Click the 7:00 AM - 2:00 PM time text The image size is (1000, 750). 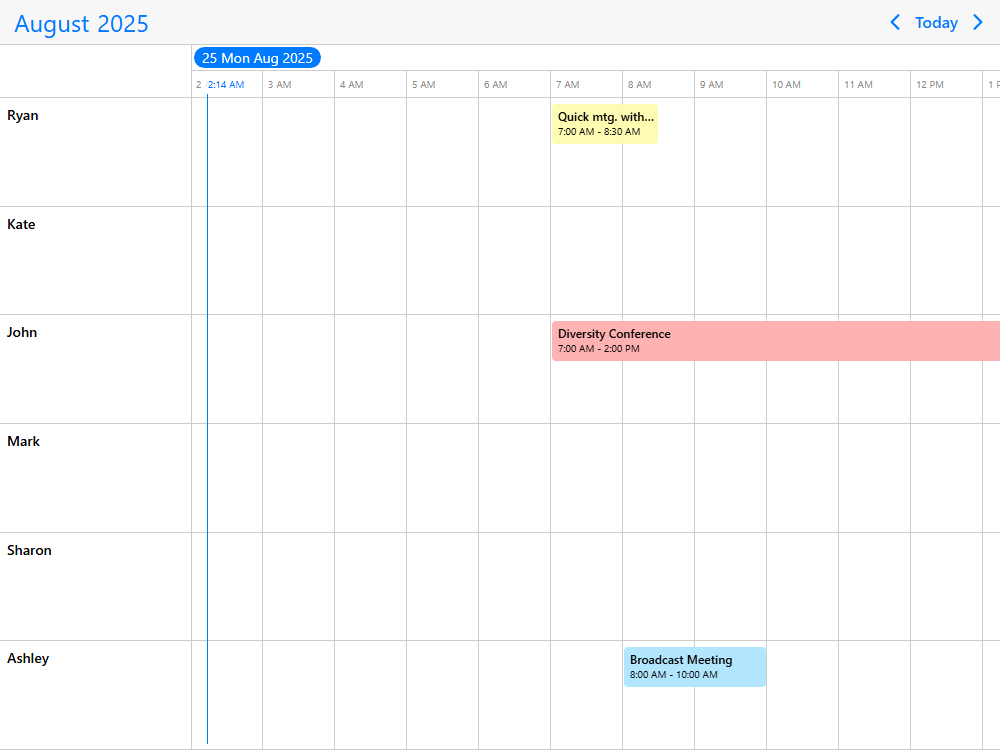[x=598, y=348]
